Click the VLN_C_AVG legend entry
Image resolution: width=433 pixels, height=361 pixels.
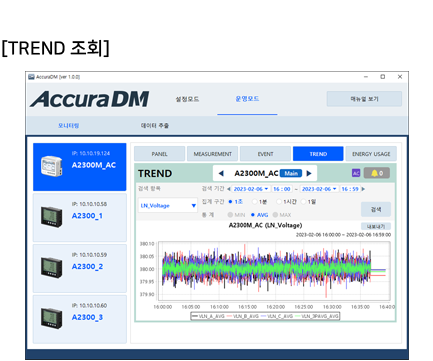277,316
